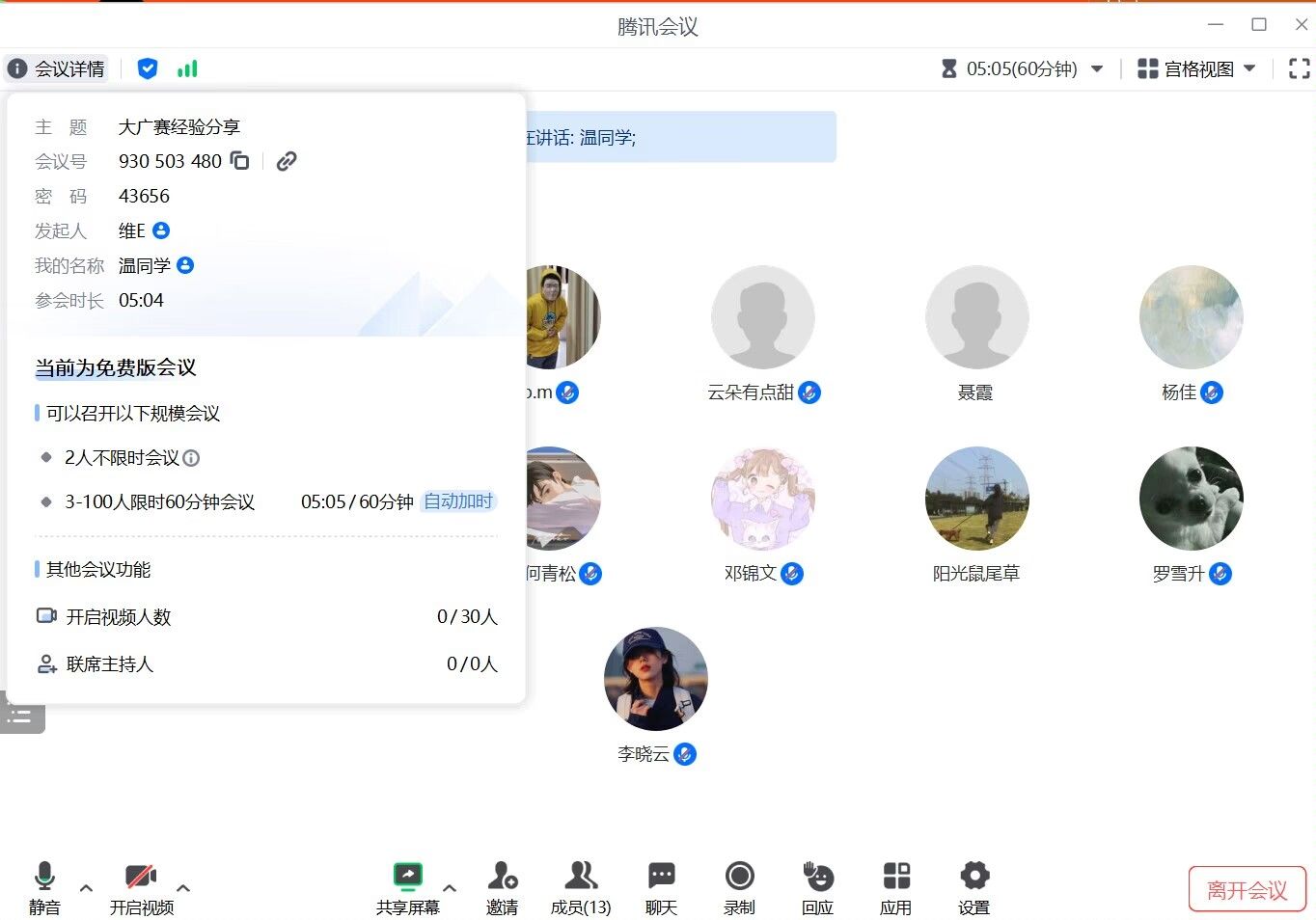This screenshot has width=1316, height=920.
Task: Toggle 开启视频 camera on
Action: pos(142,888)
